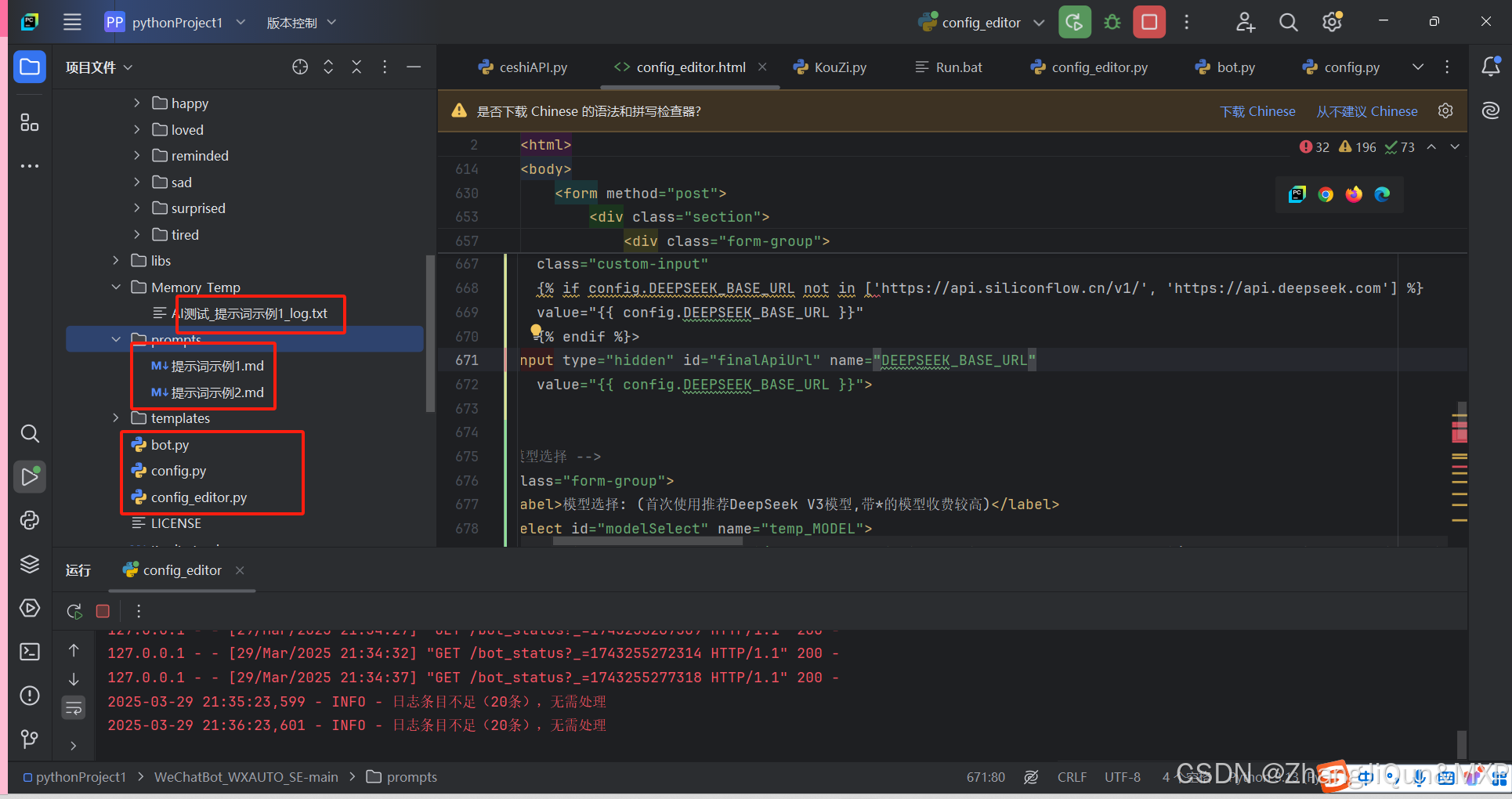Open pythonProject1 project dropdown
The image size is (1512, 799).
tap(176, 22)
